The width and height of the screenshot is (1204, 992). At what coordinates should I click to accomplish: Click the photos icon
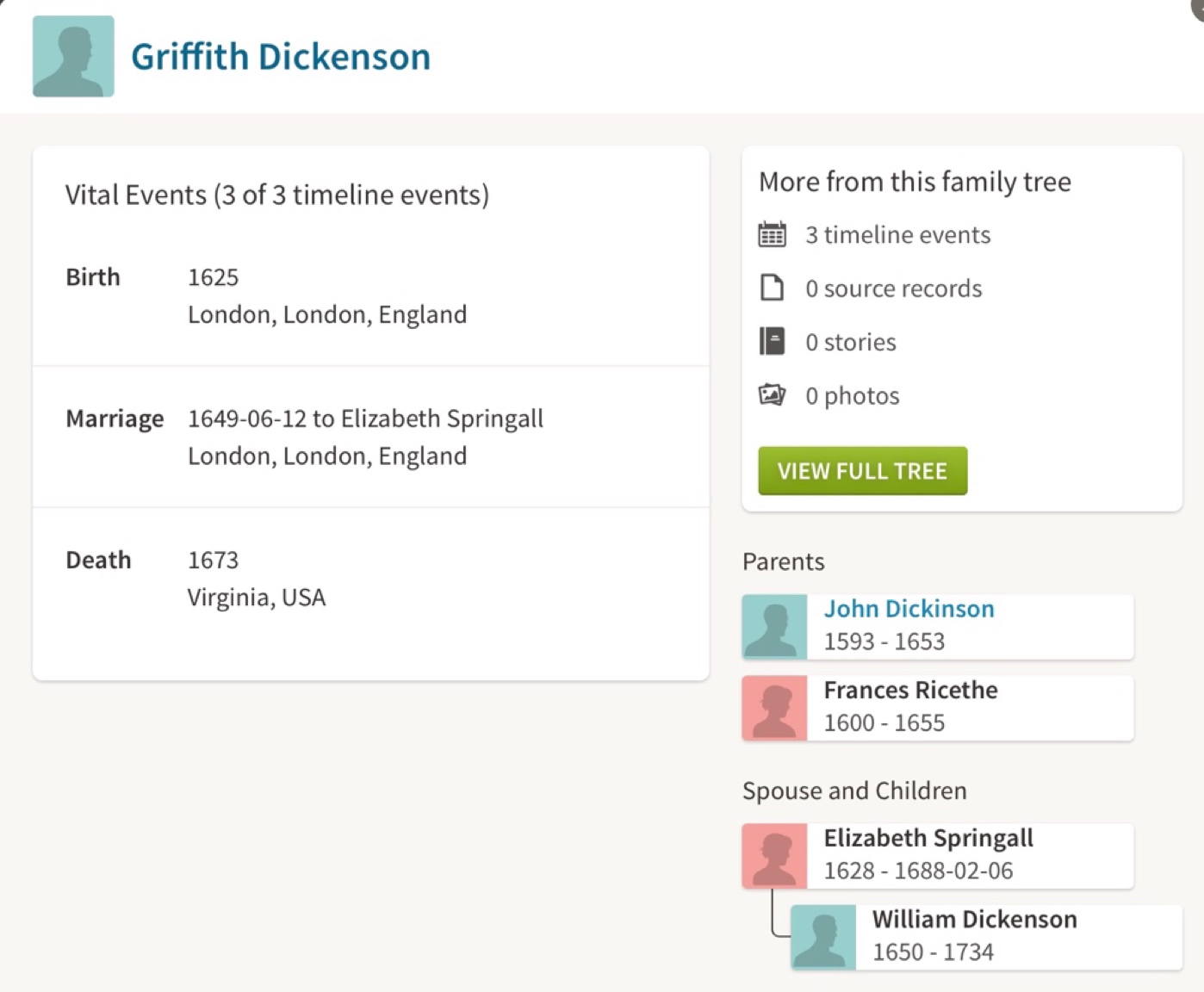click(x=772, y=395)
